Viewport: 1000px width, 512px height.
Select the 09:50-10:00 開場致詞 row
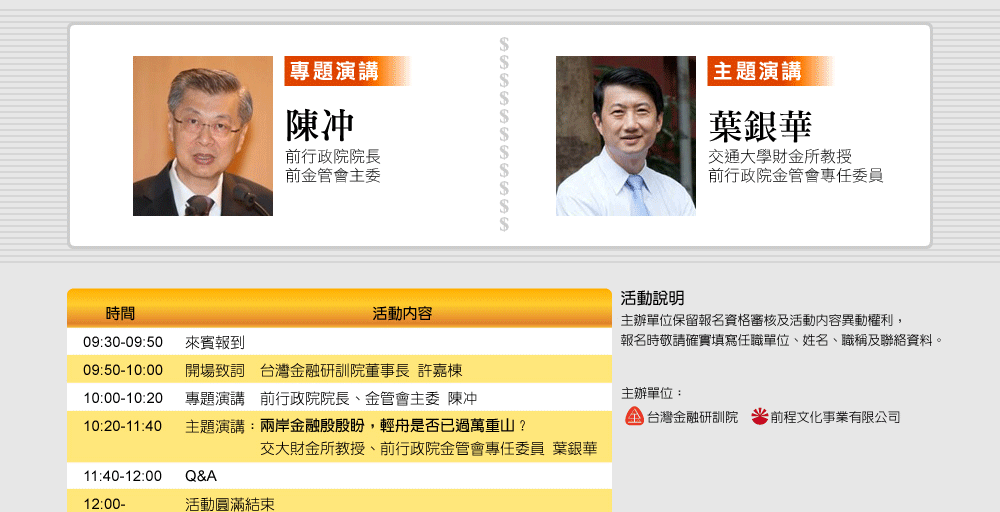[339, 370]
